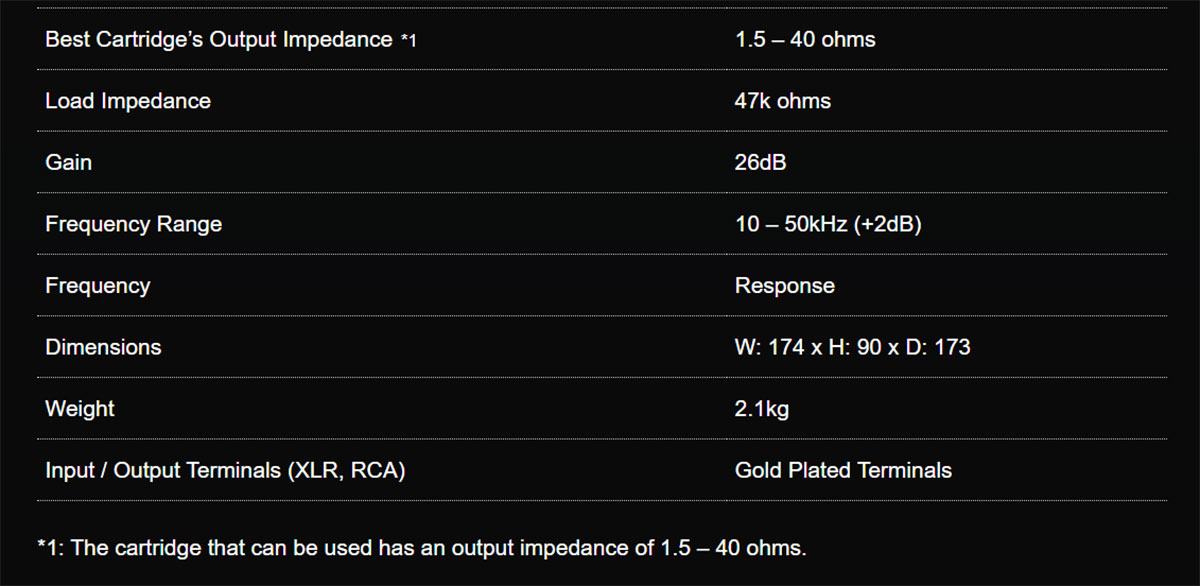The width and height of the screenshot is (1200, 586).
Task: Click the "Input / Output Terminals" label
Action: (x=161, y=470)
